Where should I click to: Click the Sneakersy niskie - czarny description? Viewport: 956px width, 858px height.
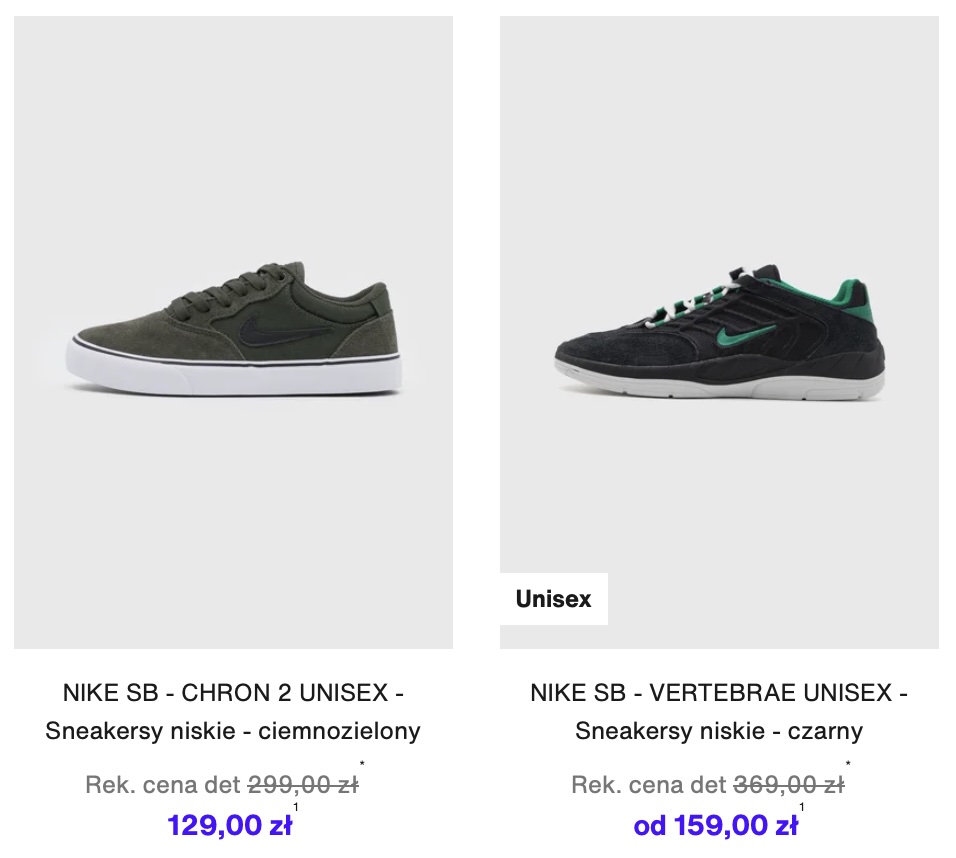coord(719,731)
